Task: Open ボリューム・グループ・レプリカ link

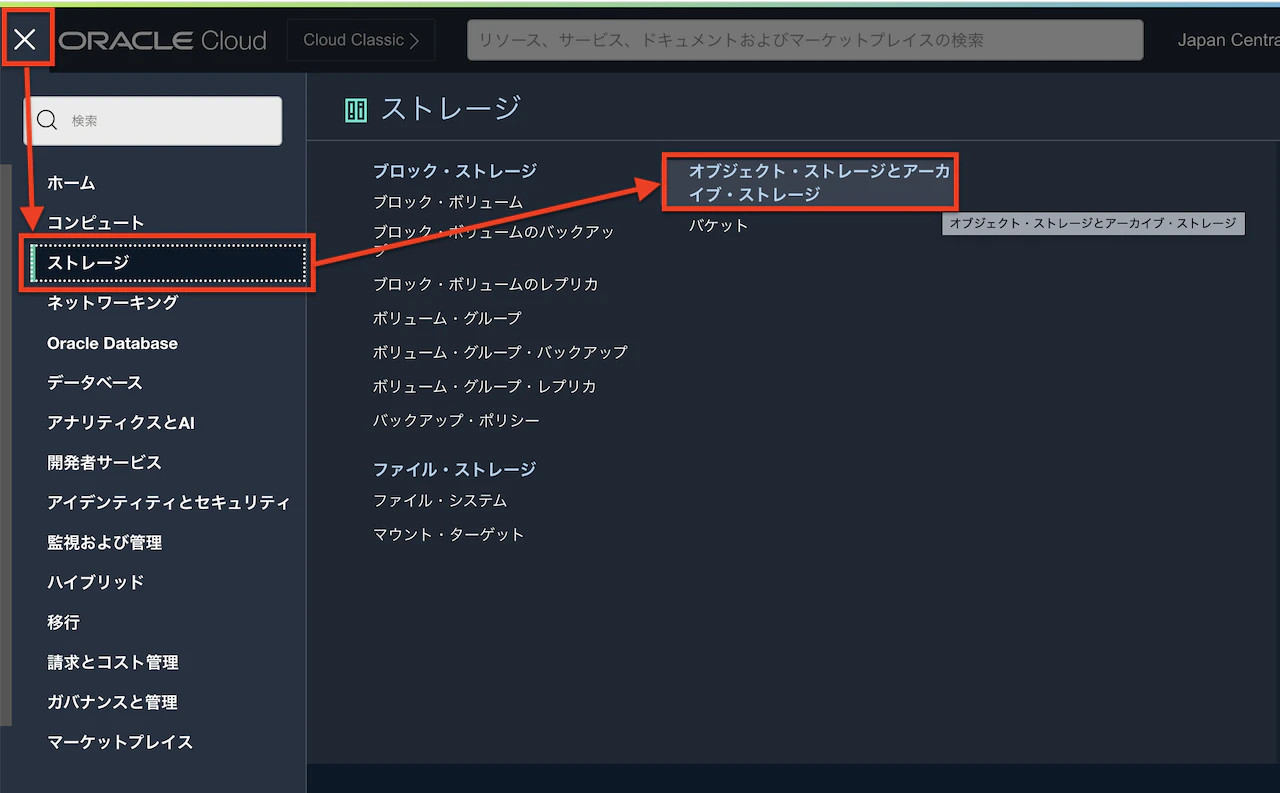Action: coord(485,386)
